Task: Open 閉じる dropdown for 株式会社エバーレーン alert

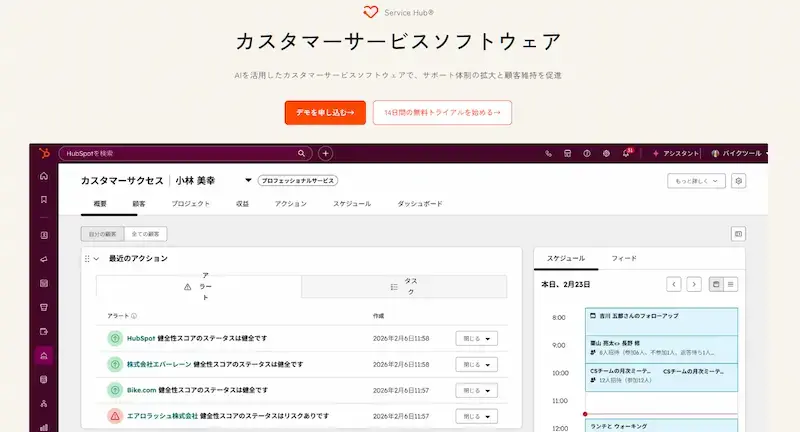Action: point(477,365)
